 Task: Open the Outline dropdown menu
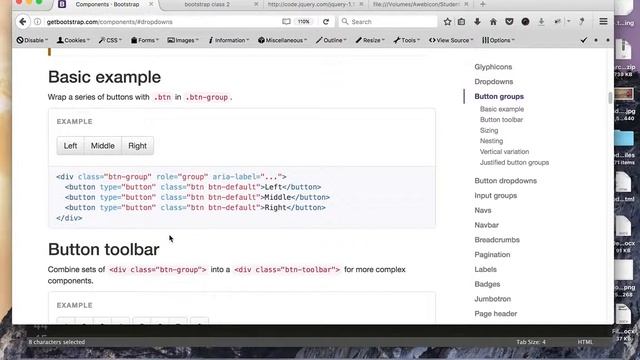(x=331, y=40)
